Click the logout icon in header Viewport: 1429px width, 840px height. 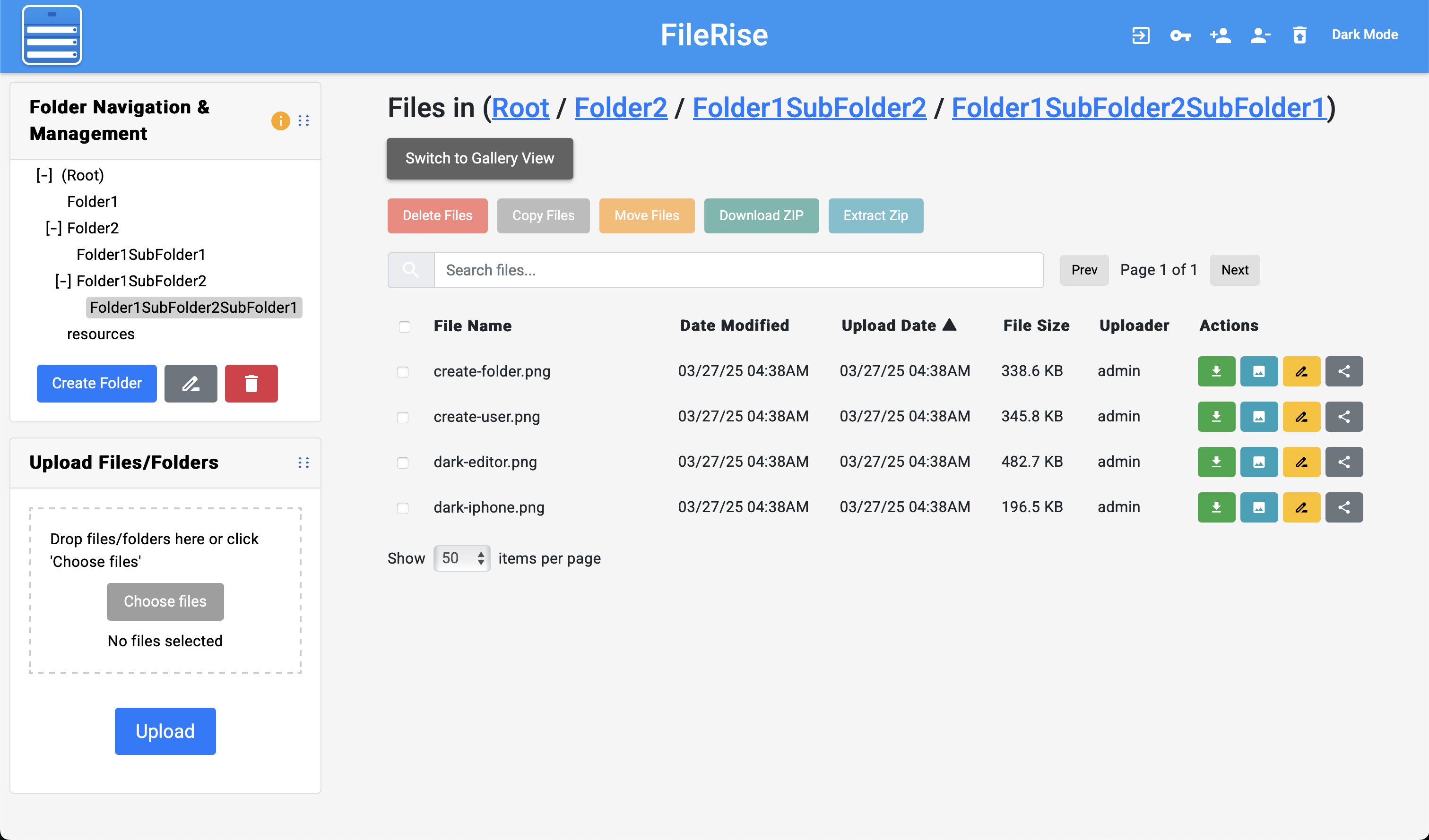pos(1140,35)
